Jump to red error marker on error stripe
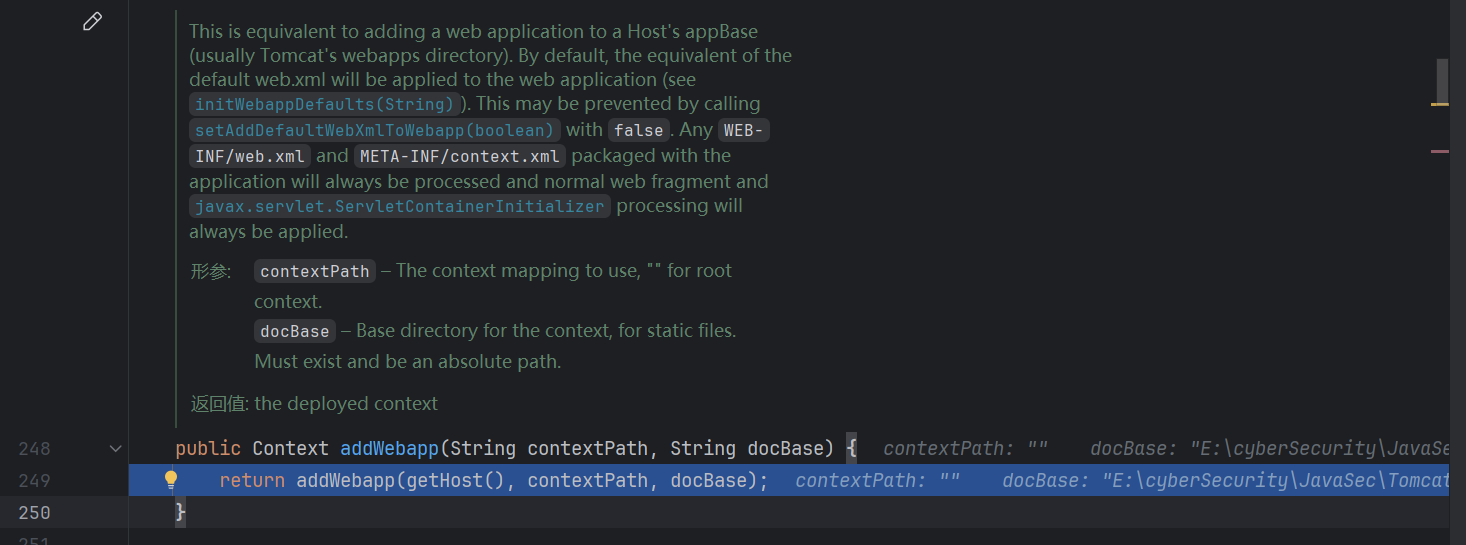 (1440, 151)
